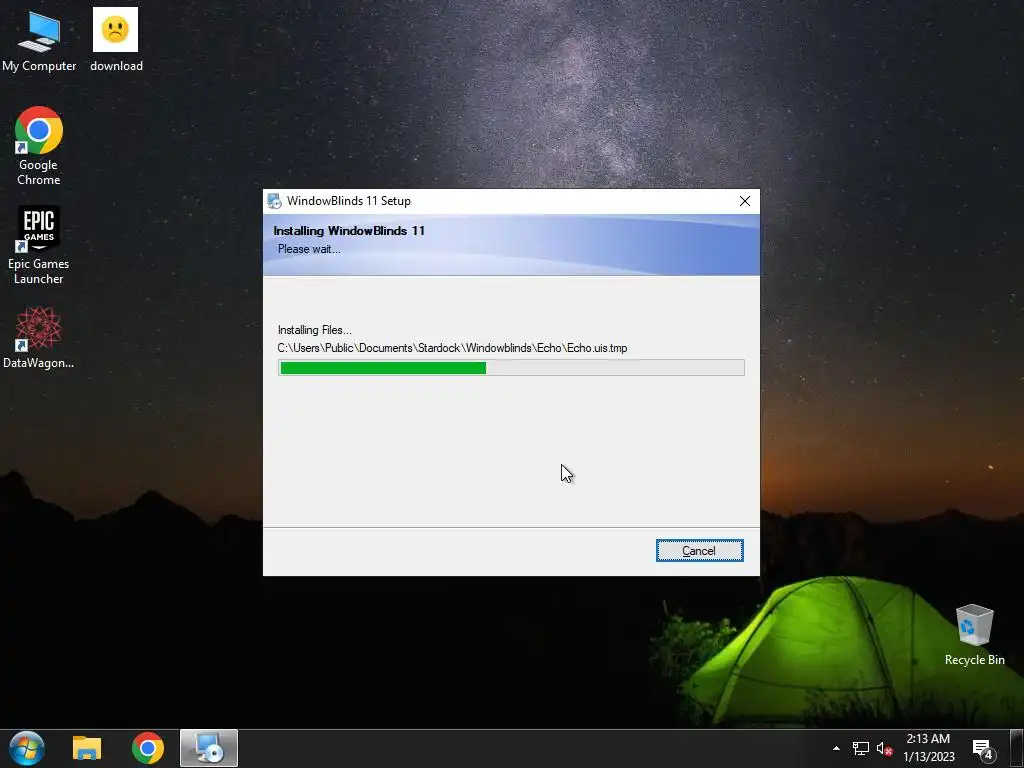Click the muted volume tray icon

tap(884, 748)
